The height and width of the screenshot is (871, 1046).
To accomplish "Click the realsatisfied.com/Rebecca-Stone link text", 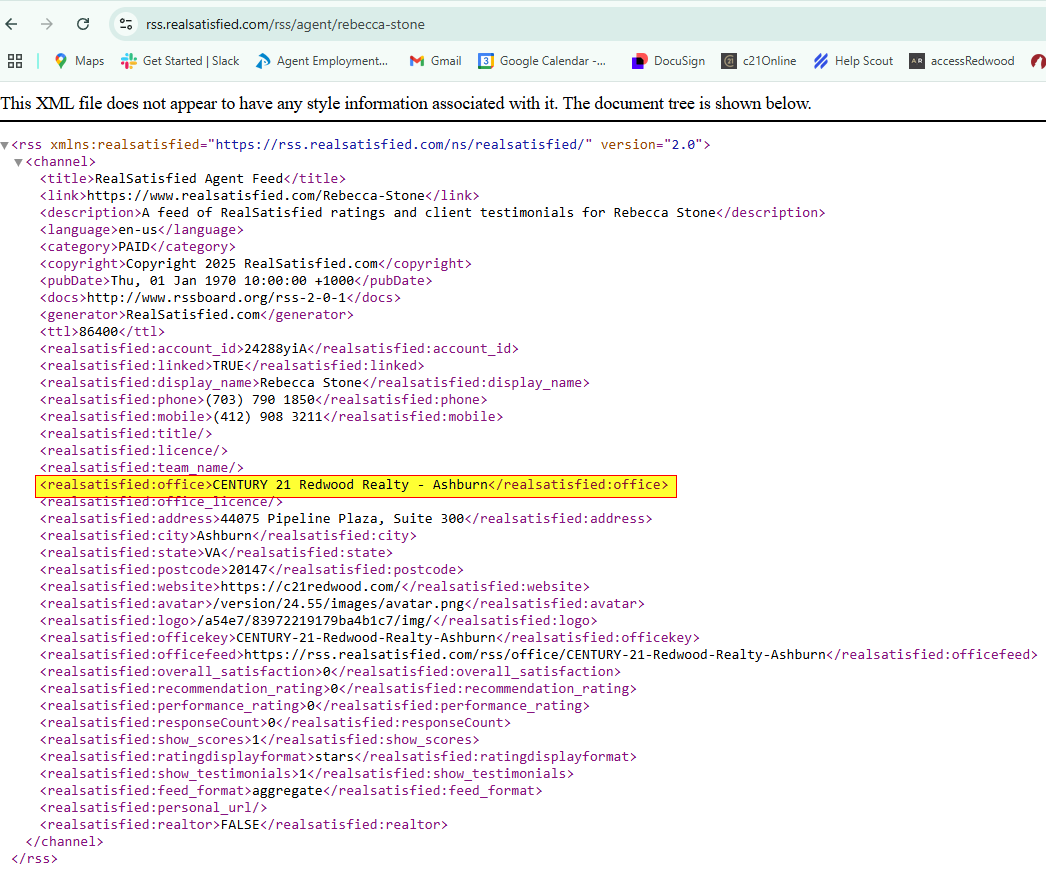I will (x=255, y=196).
